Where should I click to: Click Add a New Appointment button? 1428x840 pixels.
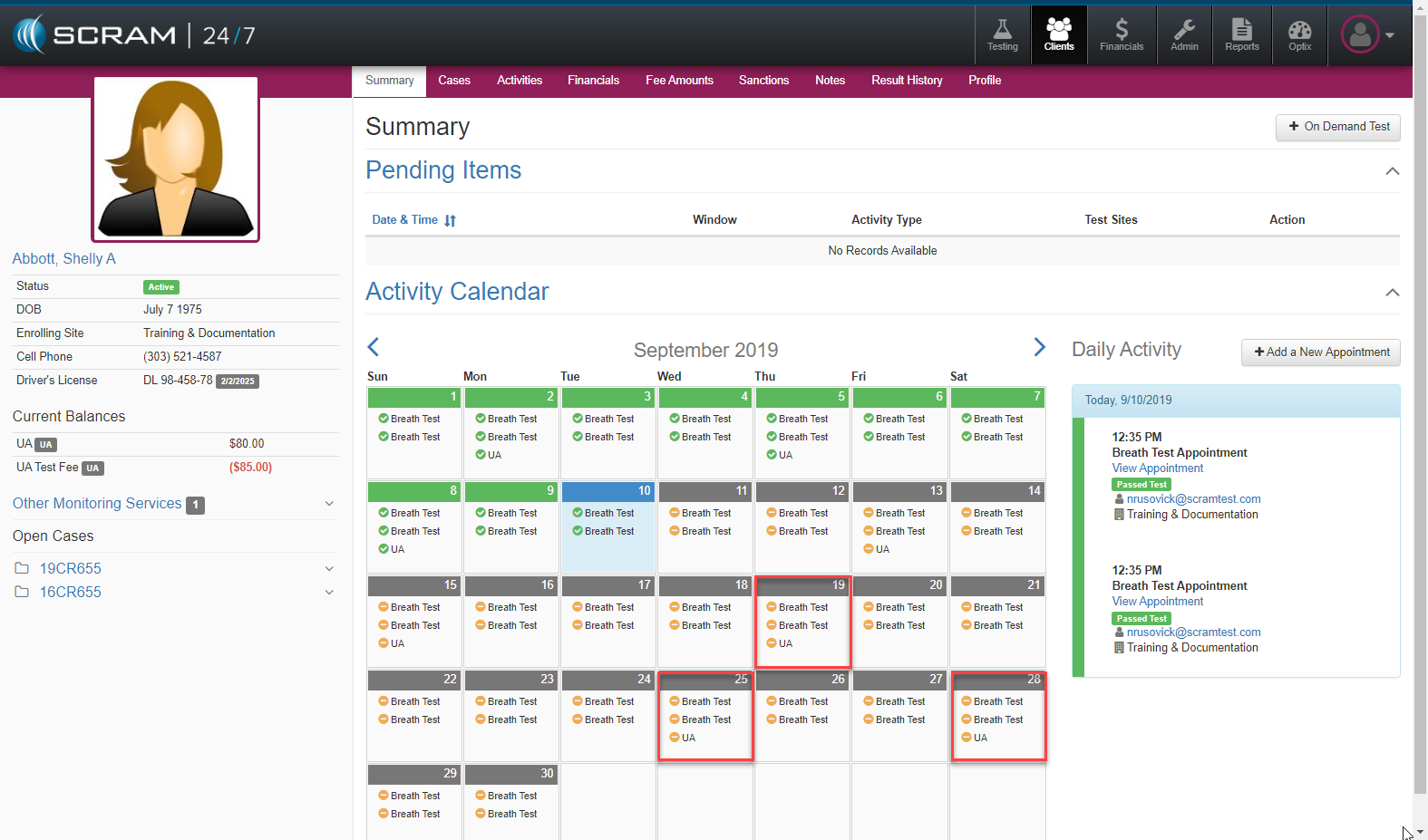1320,352
